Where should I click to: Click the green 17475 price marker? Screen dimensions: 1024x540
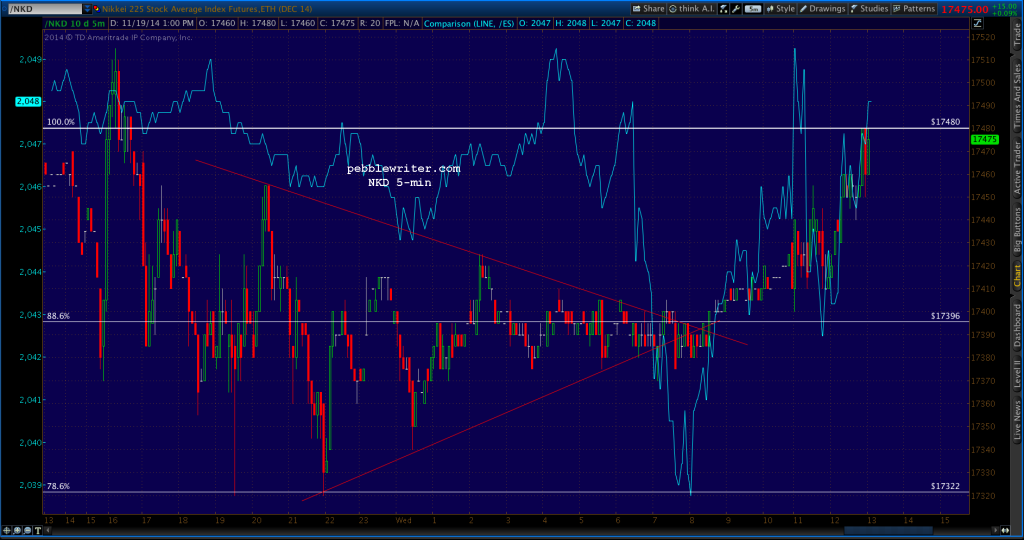click(984, 140)
